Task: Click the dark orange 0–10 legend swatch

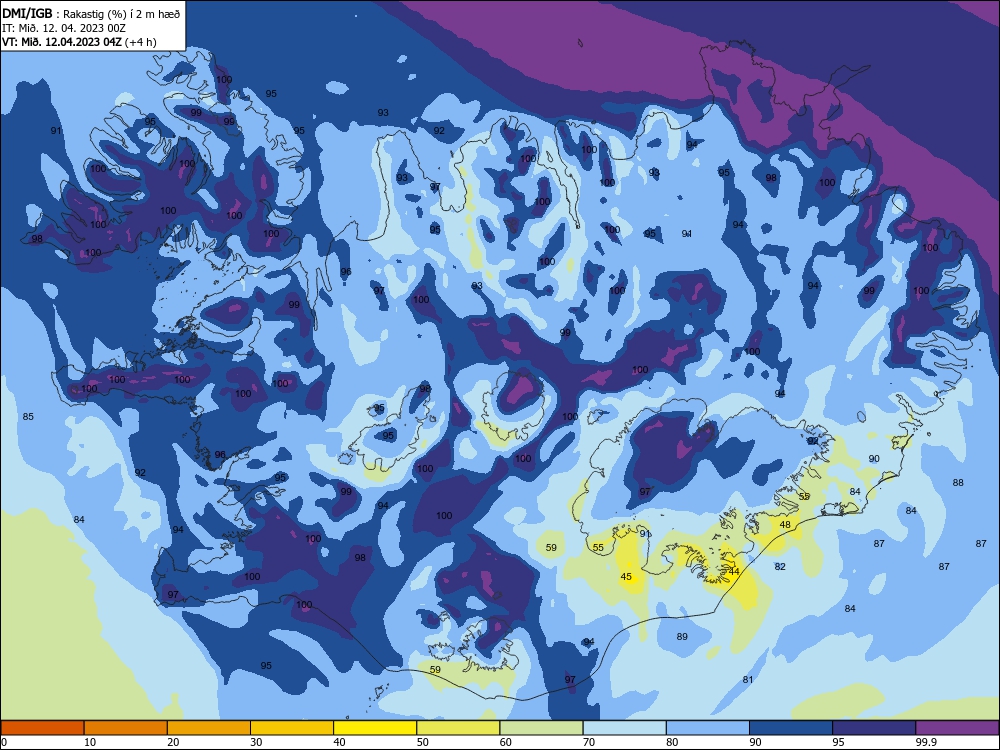Action: pyautogui.click(x=42, y=728)
